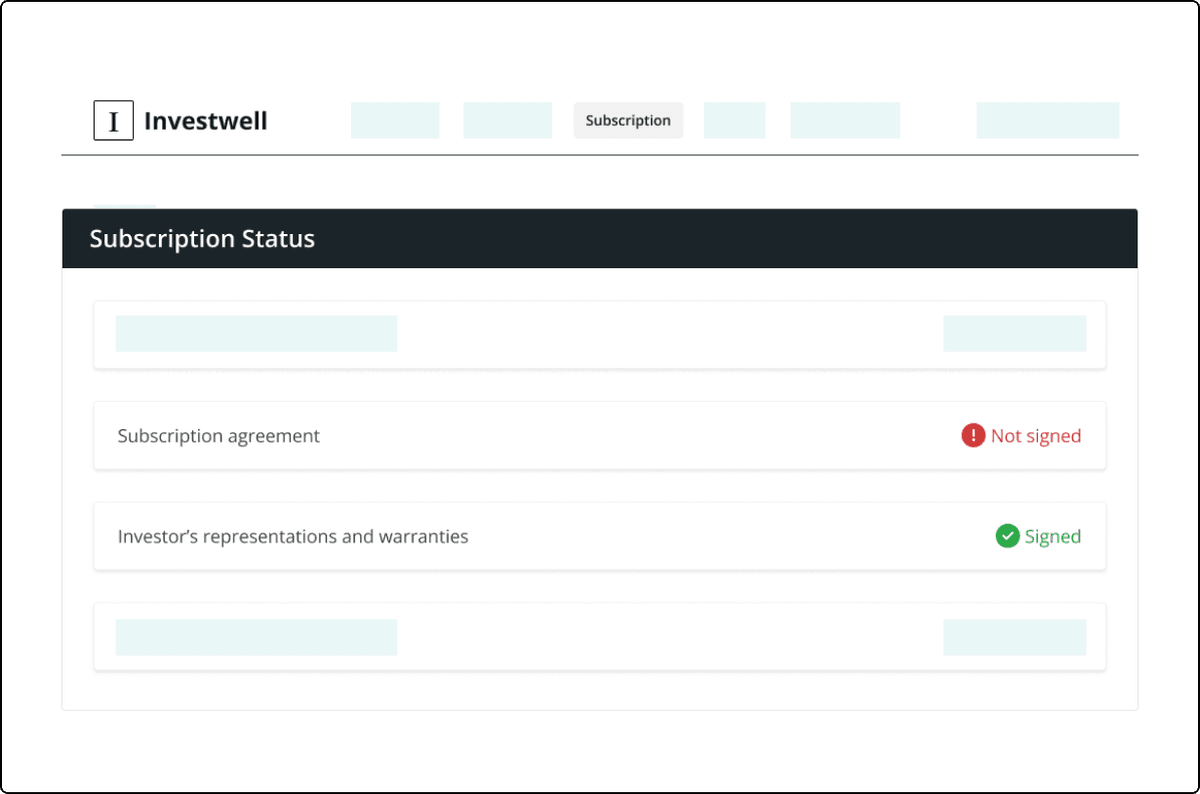Click the green Signed checkmark icon
This screenshot has width=1200, height=794.
tap(1007, 536)
